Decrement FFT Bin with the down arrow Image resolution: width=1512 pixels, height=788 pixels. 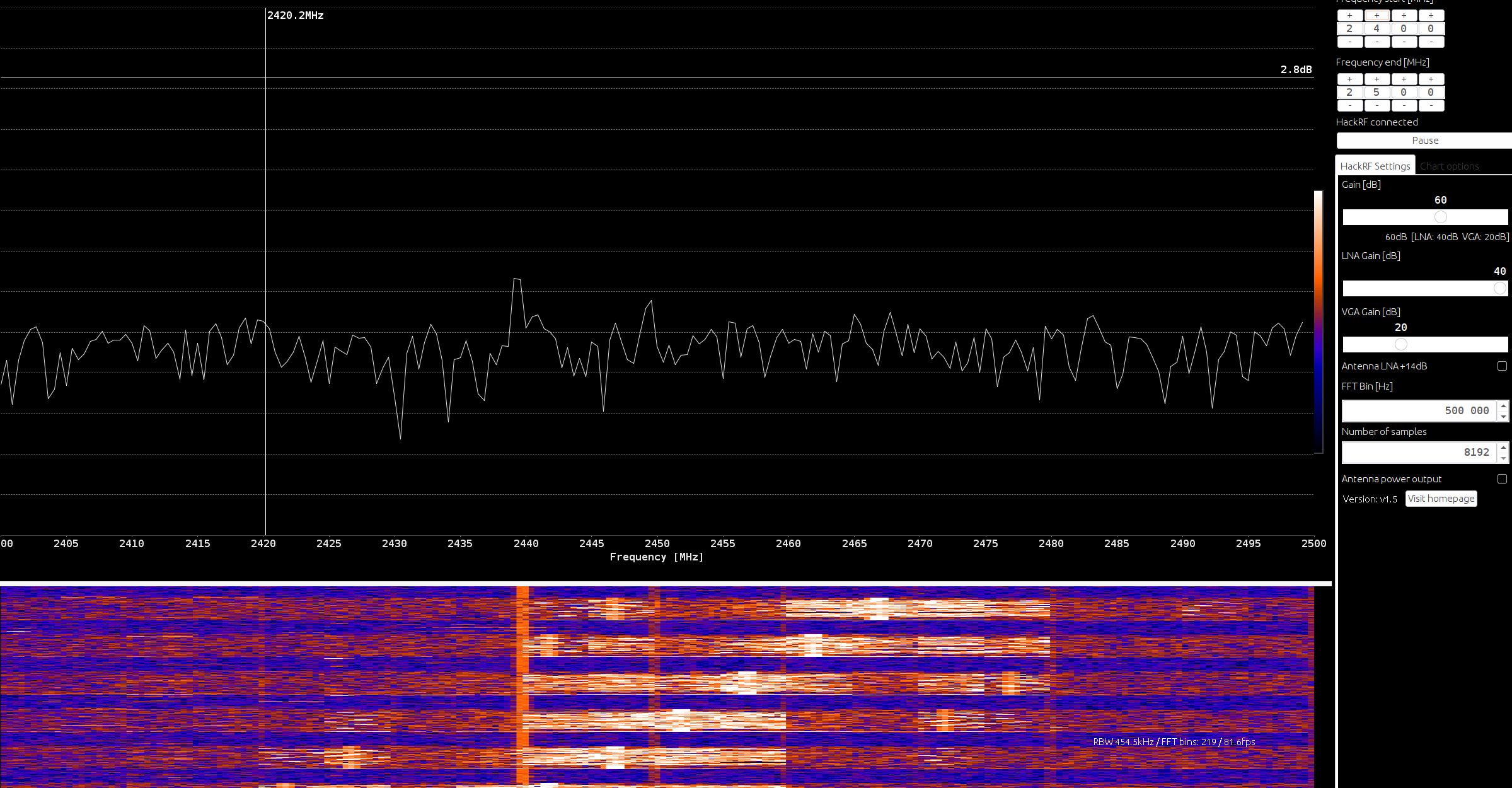point(1503,417)
